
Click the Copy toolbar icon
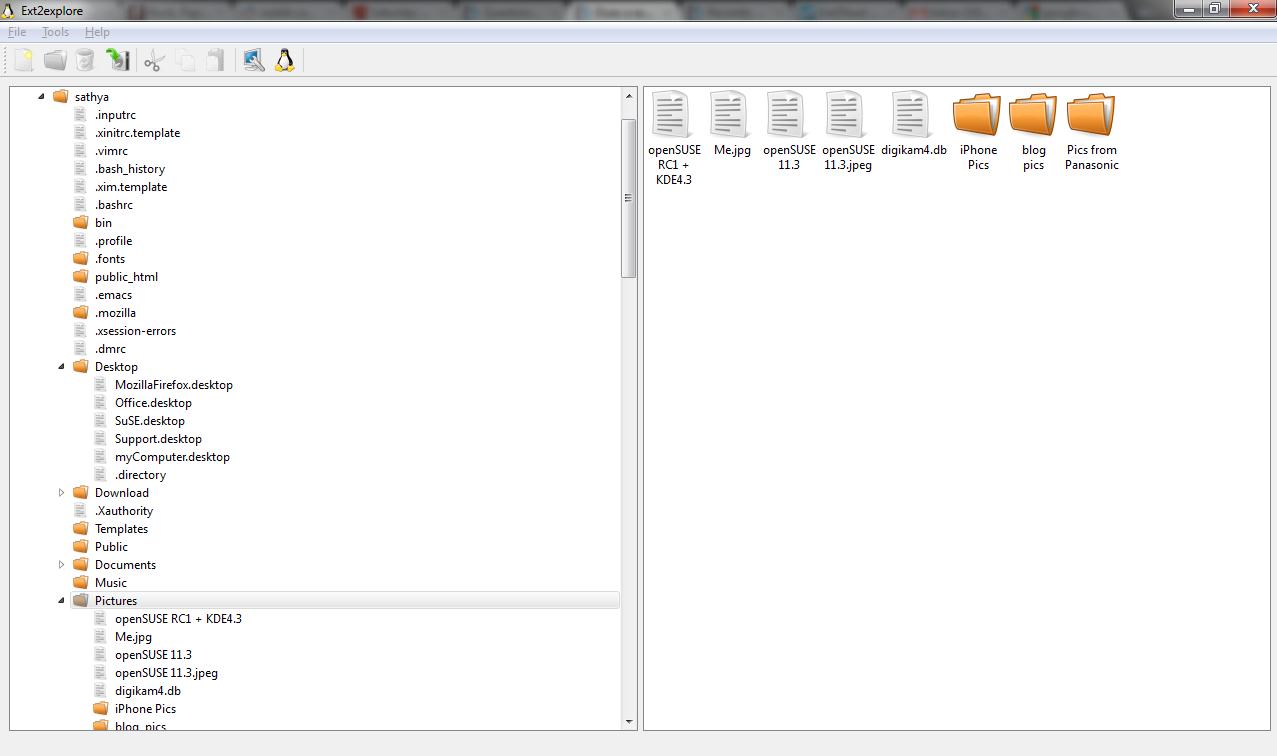185,61
